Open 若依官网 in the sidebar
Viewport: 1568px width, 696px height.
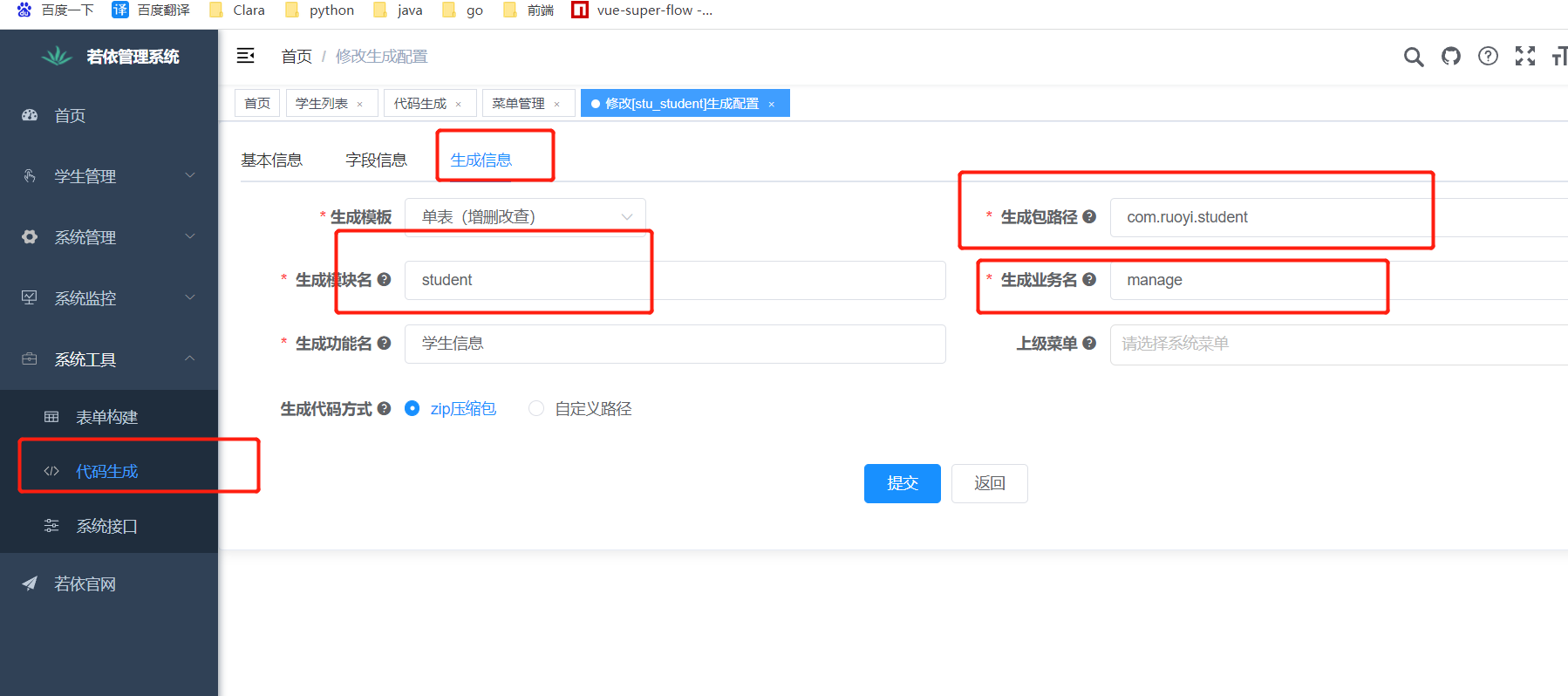click(x=109, y=583)
